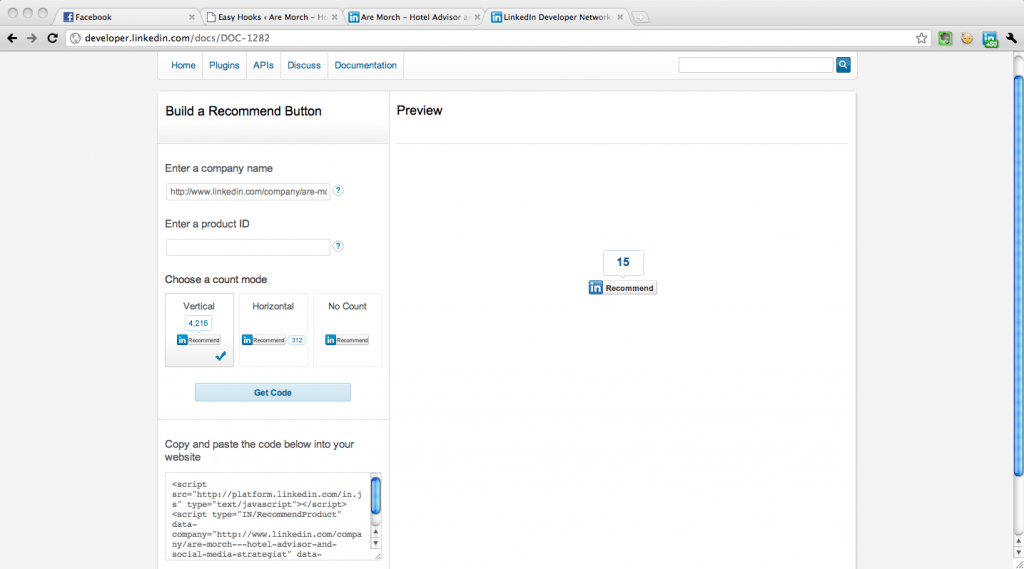
Task: Click the code box scroll up arrow
Action: [x=376, y=532]
